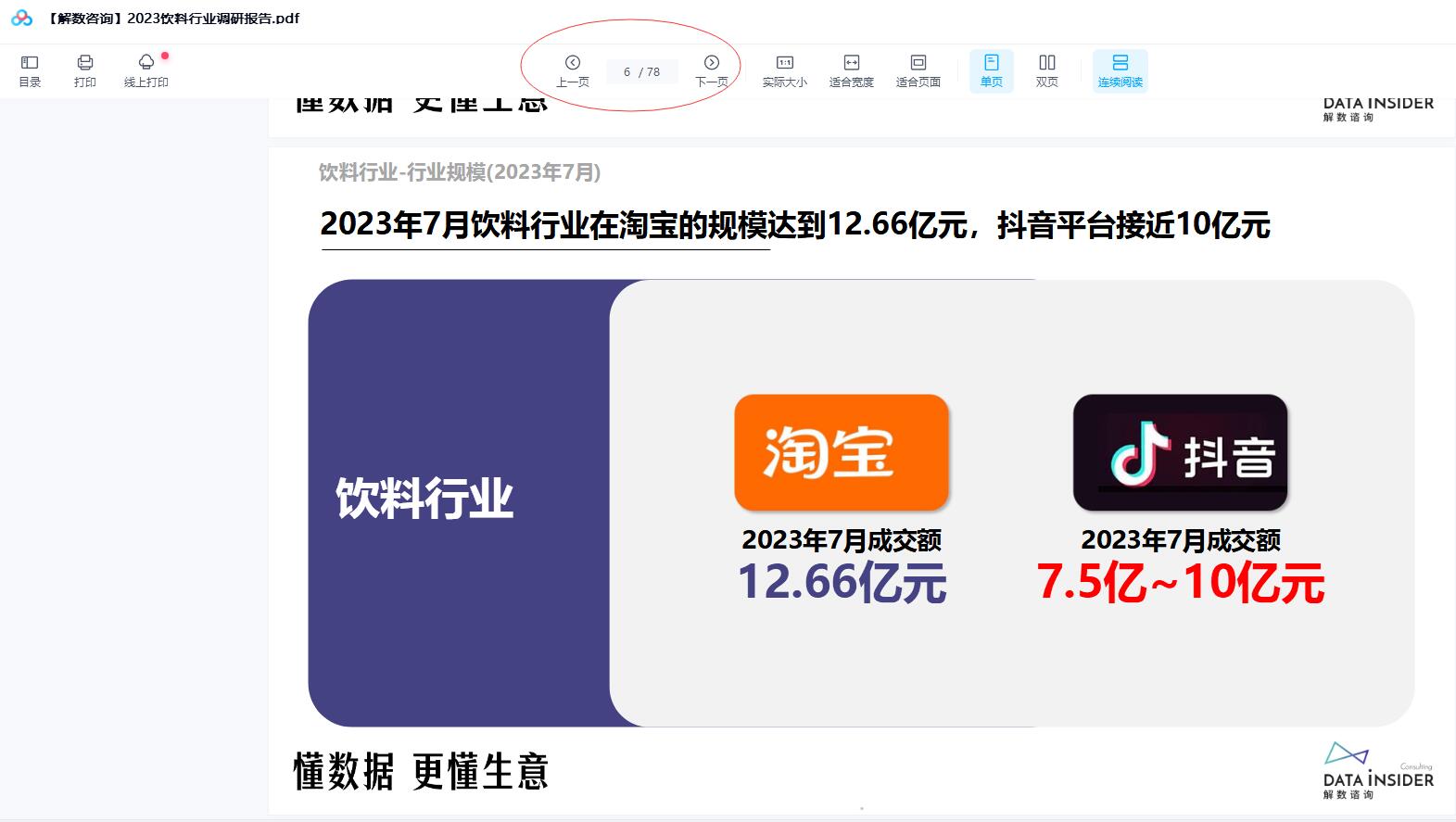1456x822 pixels.
Task: Click the white 饮料行业 label on purple panel
Action: pyautogui.click(x=424, y=499)
